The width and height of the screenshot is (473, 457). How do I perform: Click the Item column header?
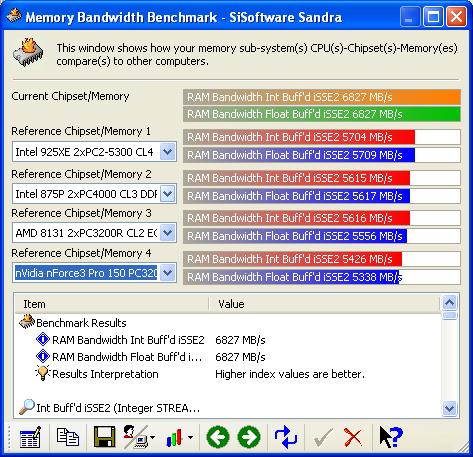click(112, 304)
